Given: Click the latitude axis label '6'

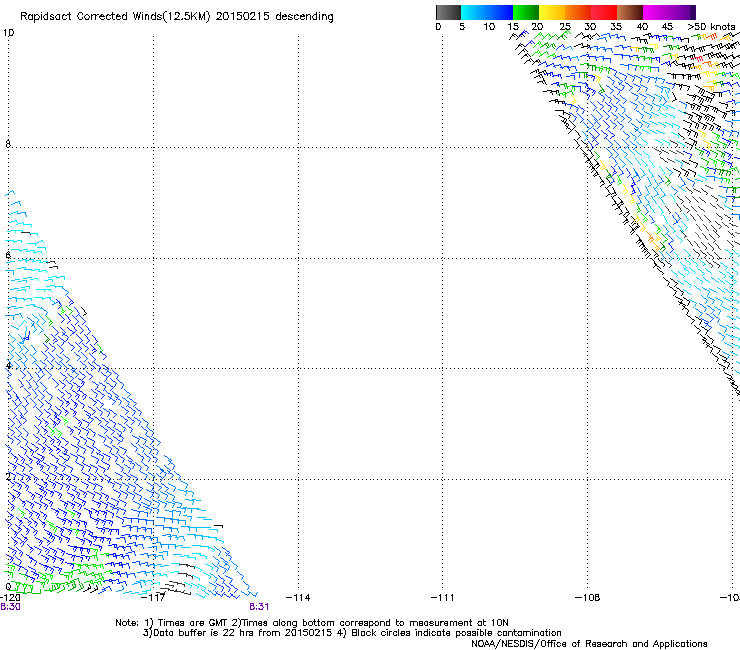Looking at the screenshot, I should coord(8,255).
